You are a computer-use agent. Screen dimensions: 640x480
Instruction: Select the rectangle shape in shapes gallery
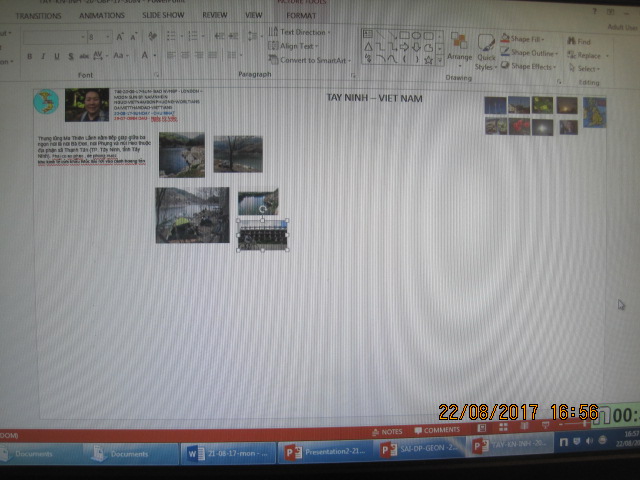click(404, 36)
